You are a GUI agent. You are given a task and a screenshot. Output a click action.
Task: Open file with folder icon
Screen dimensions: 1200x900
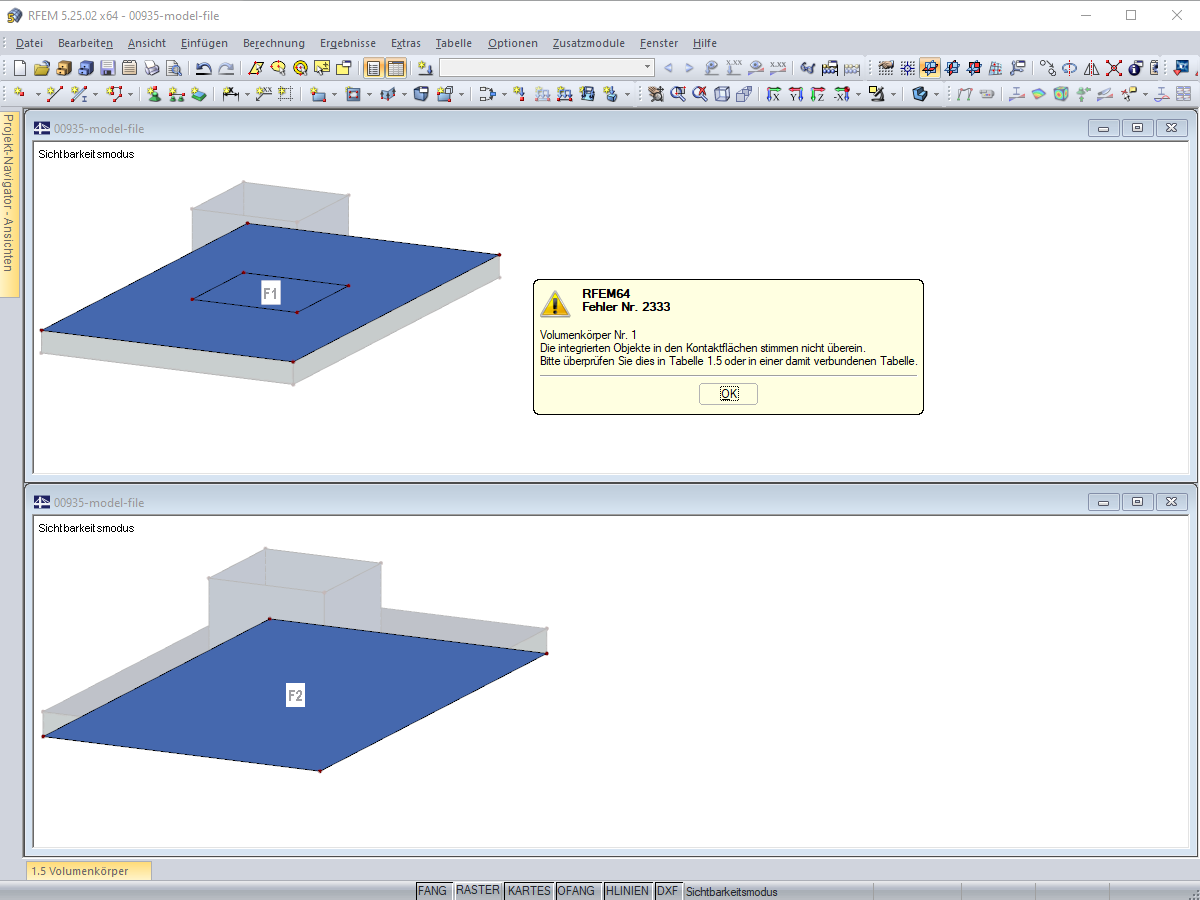(x=41, y=68)
